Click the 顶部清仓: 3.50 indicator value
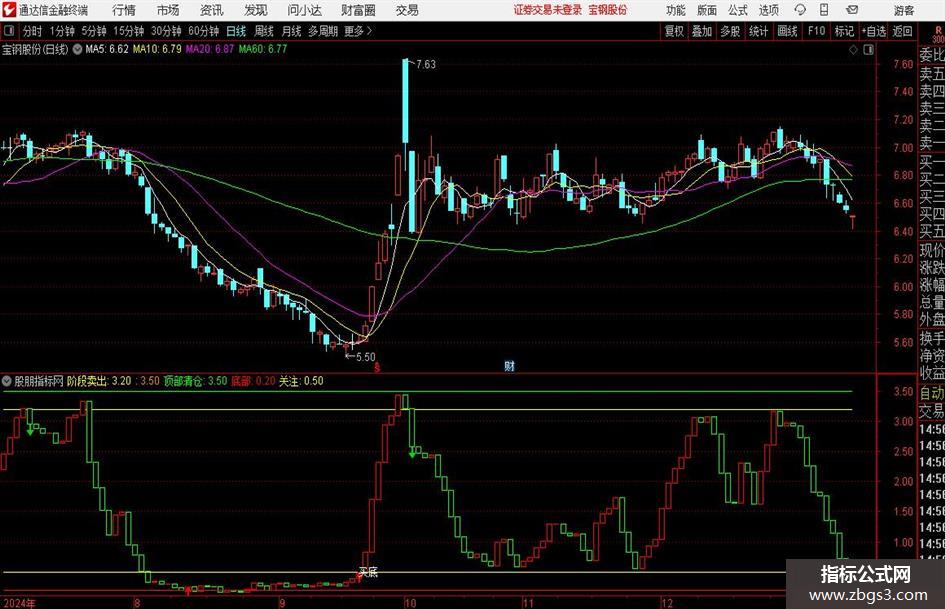The width and height of the screenshot is (945, 609). coord(195,381)
